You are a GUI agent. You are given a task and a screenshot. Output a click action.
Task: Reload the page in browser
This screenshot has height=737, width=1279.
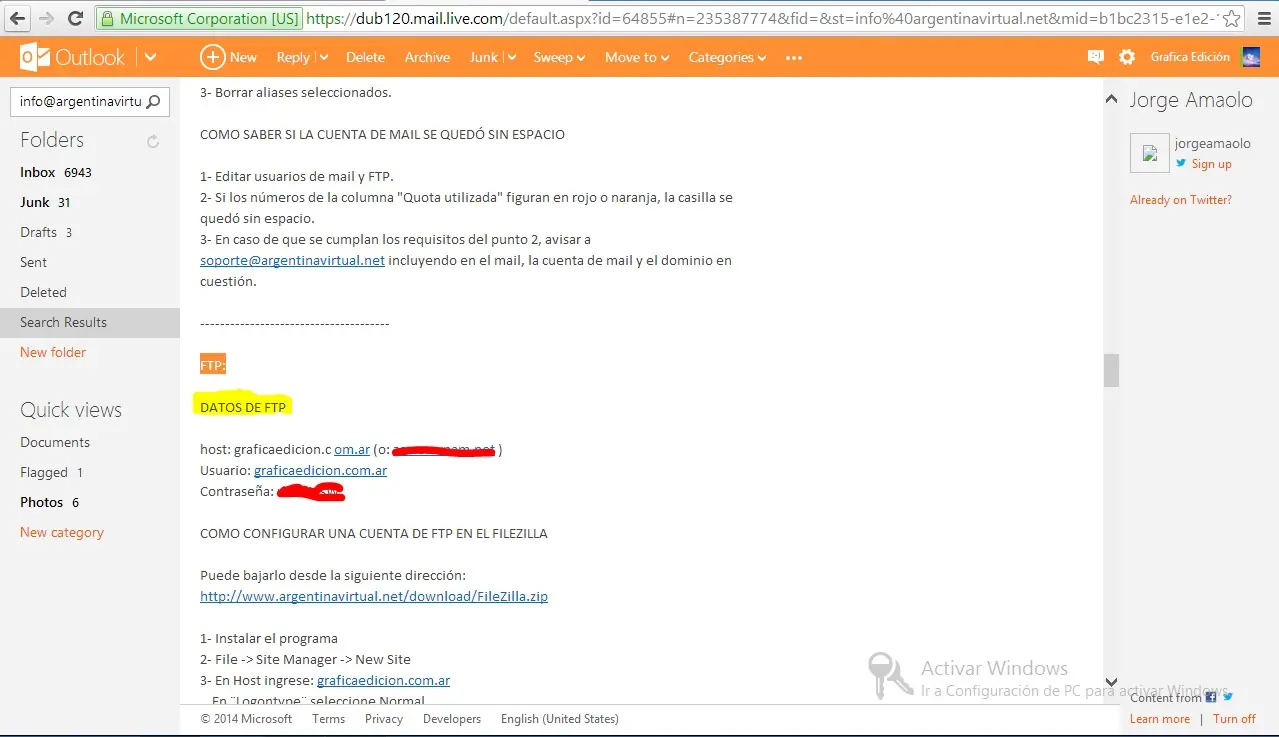point(75,18)
